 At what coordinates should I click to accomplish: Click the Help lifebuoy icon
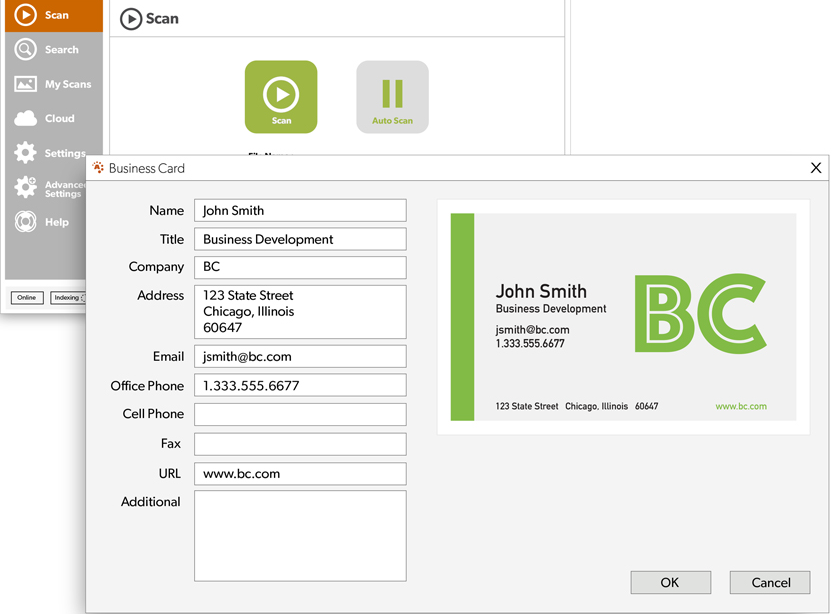click(x=25, y=222)
